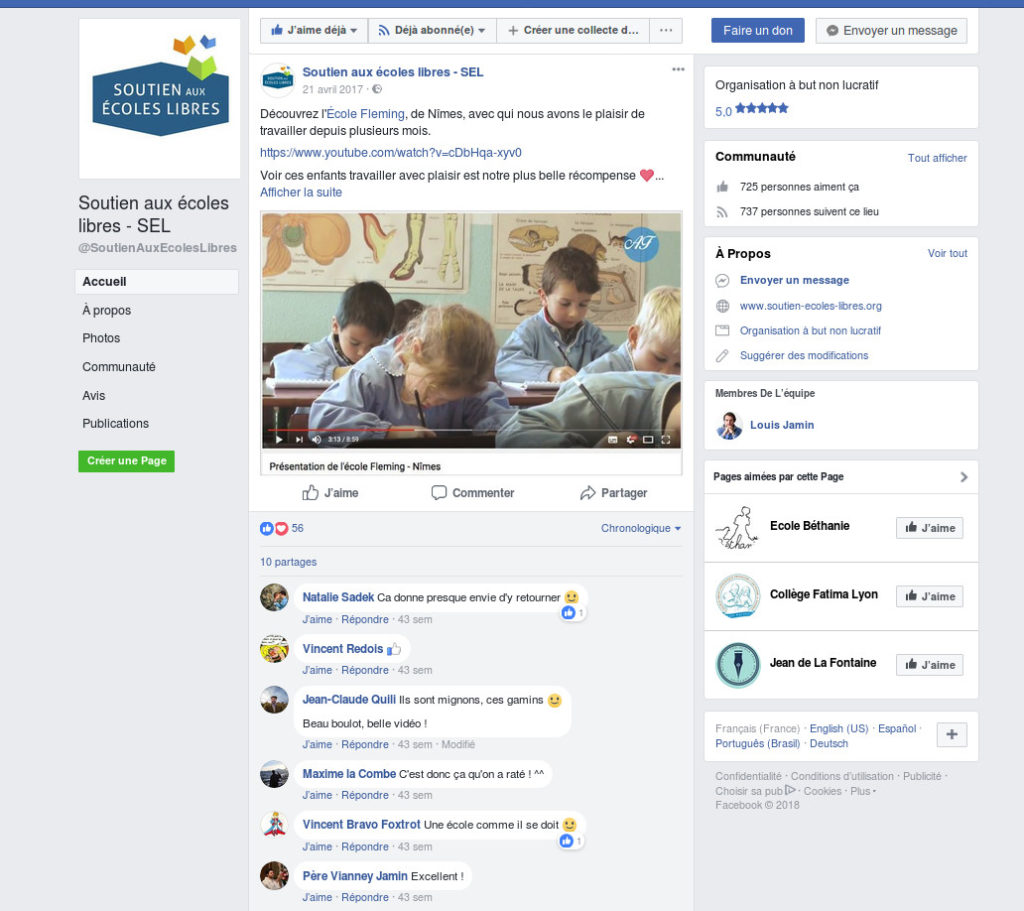Click the post public privacy globe icon
Screen dimensions: 1024x911
click(377, 89)
